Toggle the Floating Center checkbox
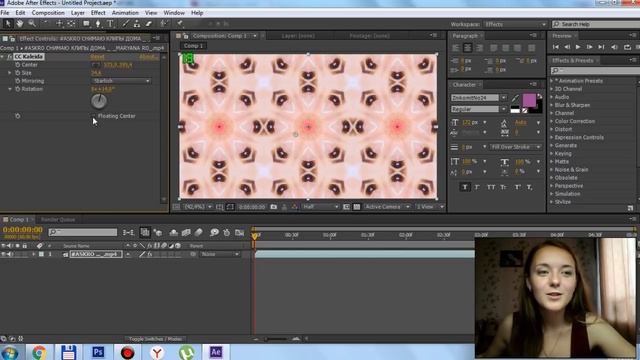The width and height of the screenshot is (640, 360). coord(94,116)
